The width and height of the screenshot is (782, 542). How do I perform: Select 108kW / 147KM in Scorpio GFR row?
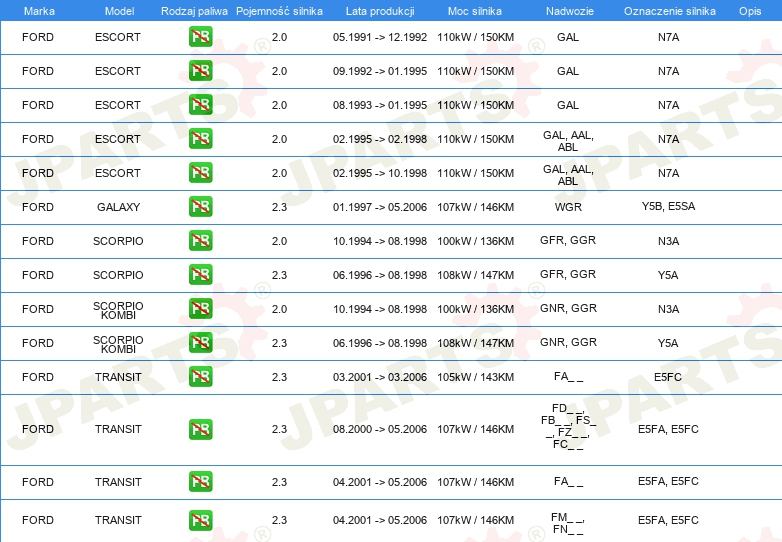tap(475, 275)
